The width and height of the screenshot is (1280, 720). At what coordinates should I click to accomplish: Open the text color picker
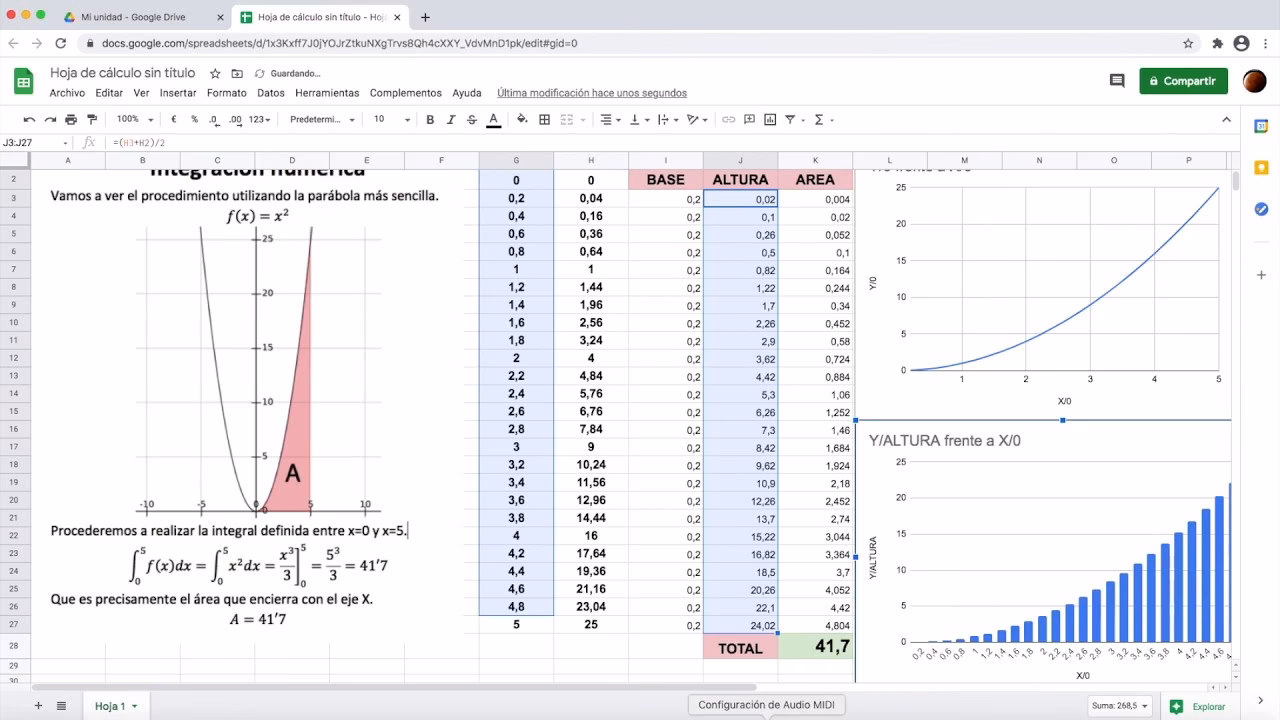pyautogui.click(x=491, y=119)
